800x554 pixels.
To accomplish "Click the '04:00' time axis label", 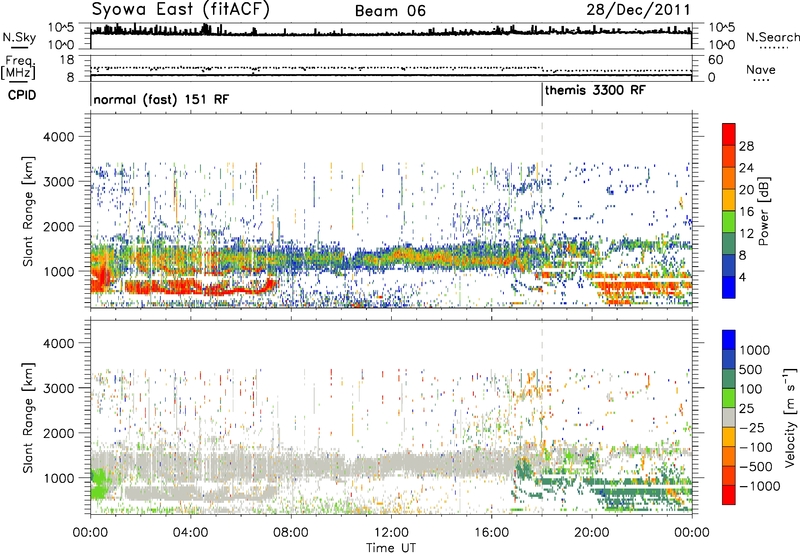I will pos(191,533).
